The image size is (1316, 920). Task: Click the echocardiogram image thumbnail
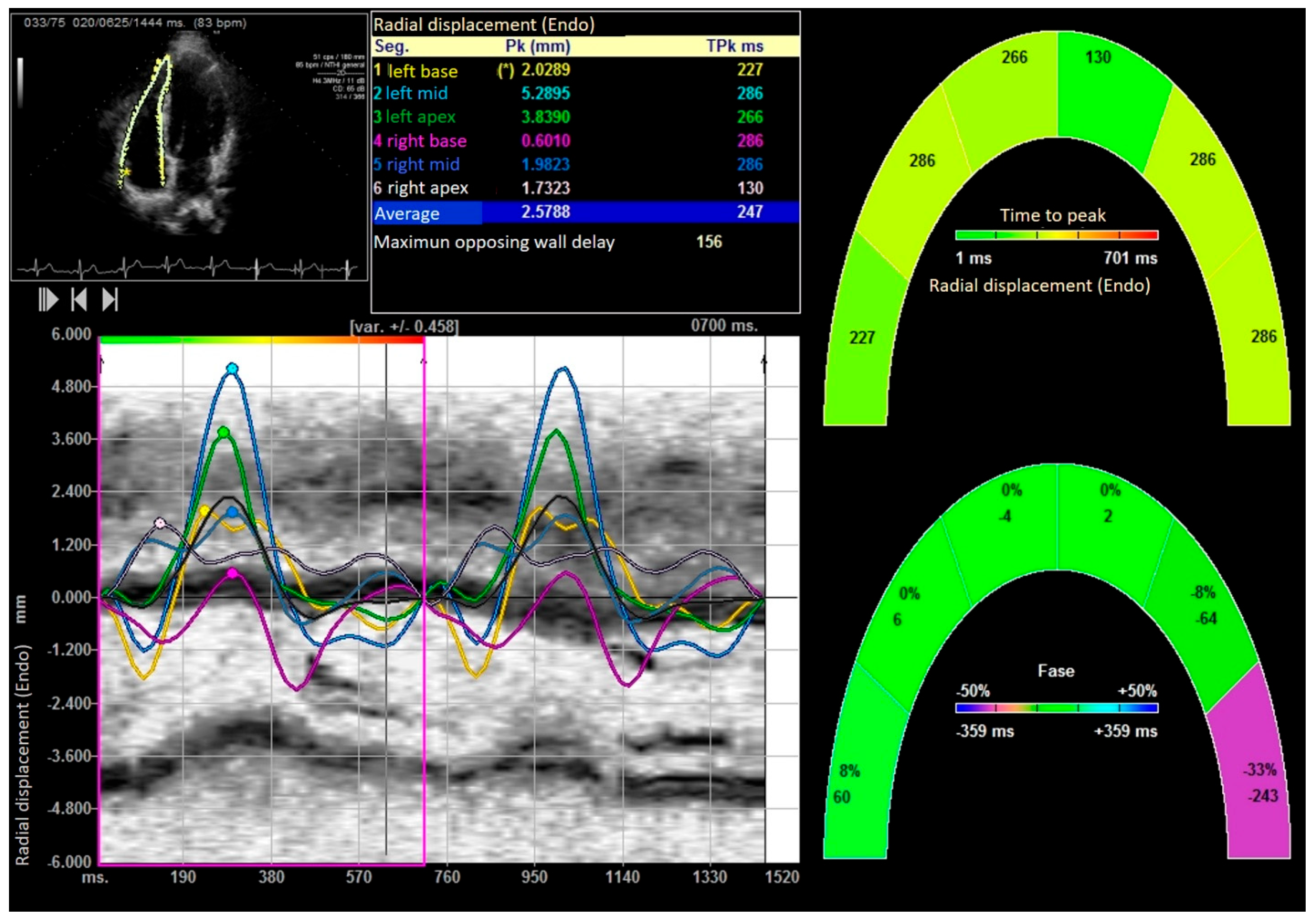(x=189, y=147)
